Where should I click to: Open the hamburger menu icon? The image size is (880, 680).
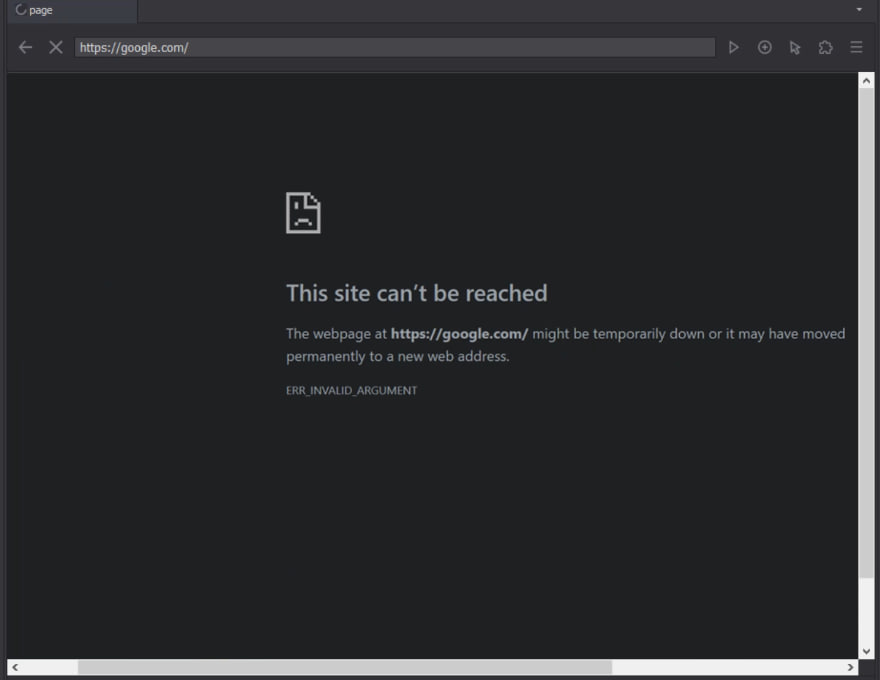click(856, 48)
